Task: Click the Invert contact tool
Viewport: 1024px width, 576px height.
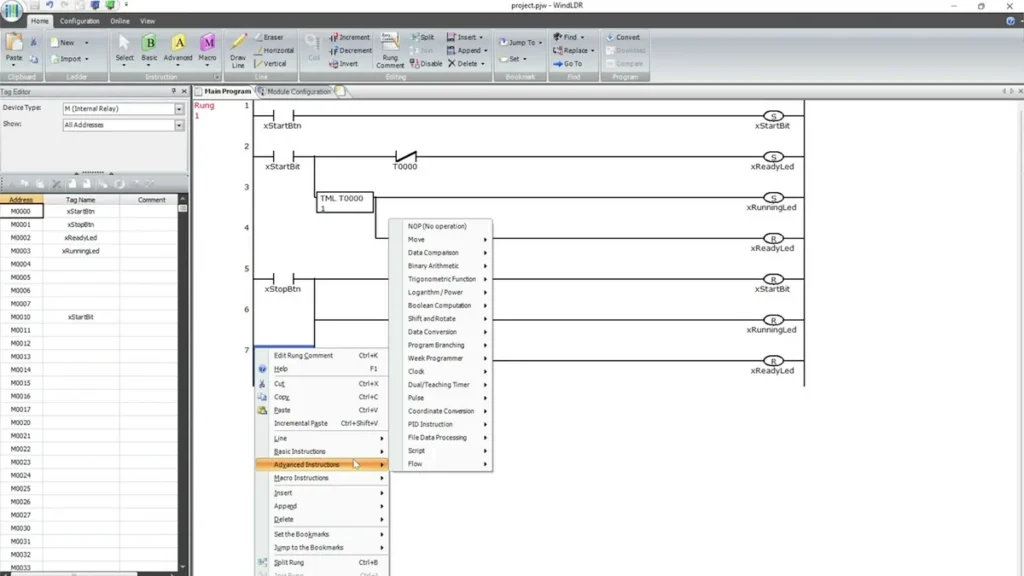Action: click(344, 63)
